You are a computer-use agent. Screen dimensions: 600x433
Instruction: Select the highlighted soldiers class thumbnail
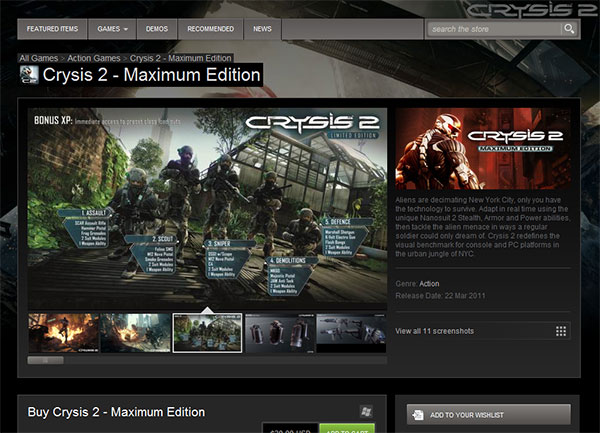tap(207, 333)
